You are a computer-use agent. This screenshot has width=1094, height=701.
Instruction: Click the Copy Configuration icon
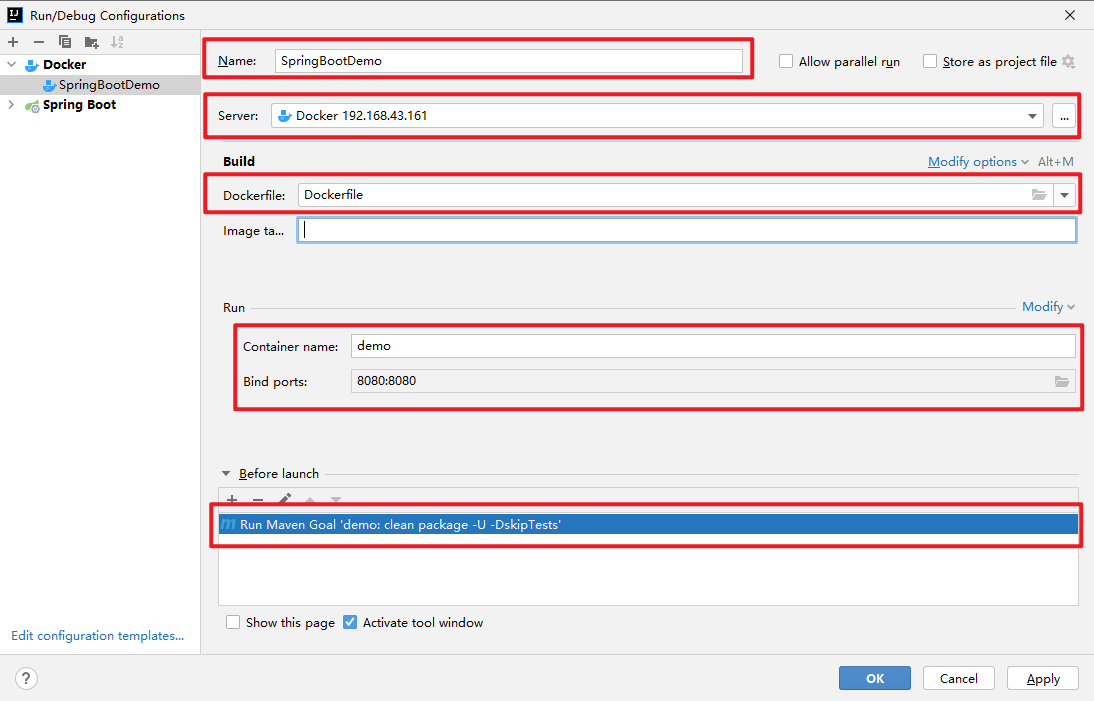[x=65, y=42]
